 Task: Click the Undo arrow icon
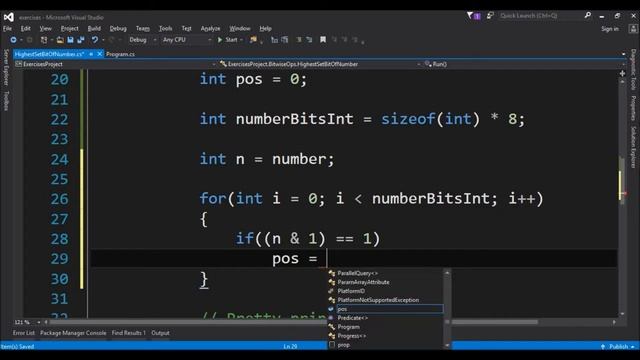(95, 40)
